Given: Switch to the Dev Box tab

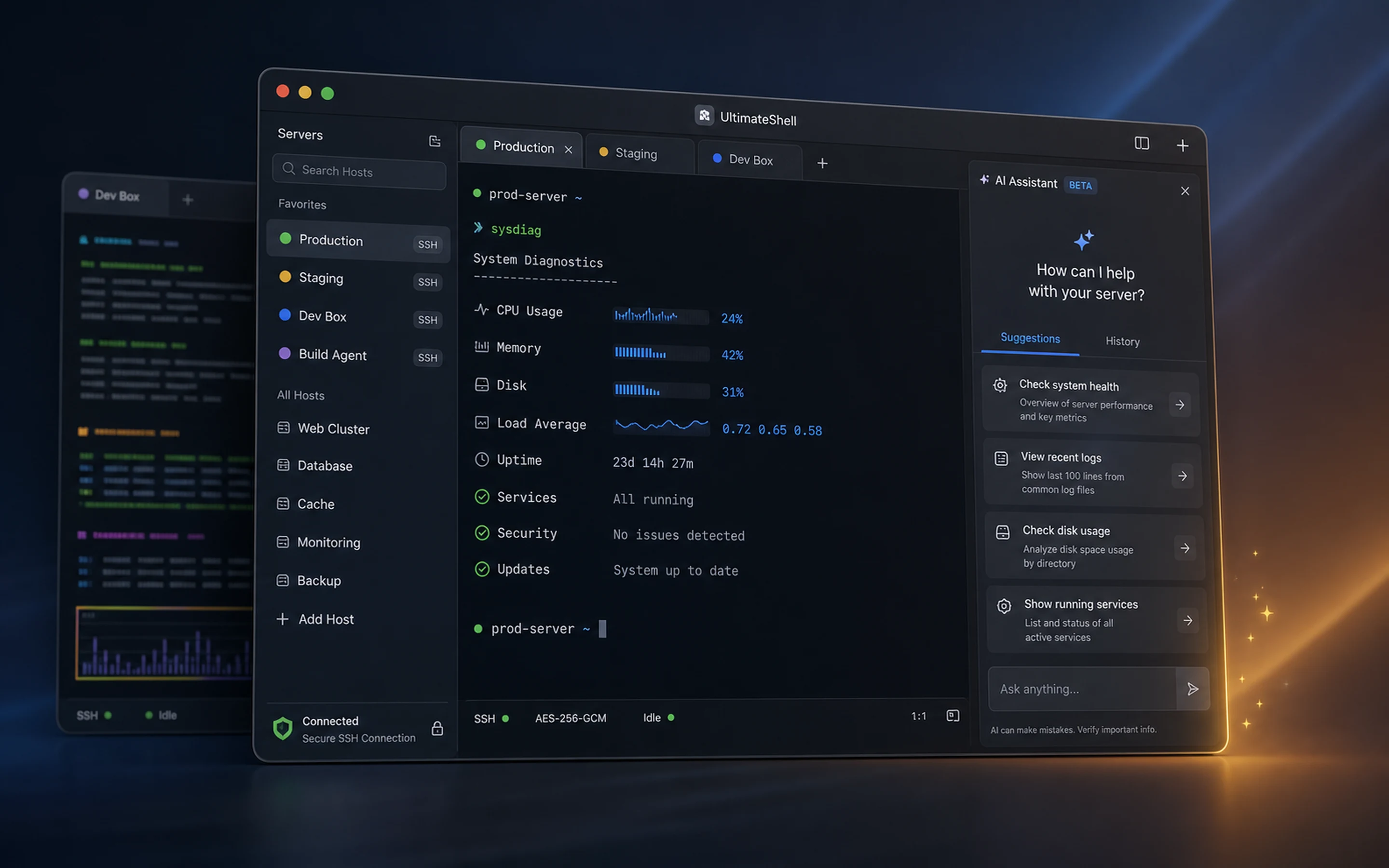Looking at the screenshot, I should coord(749,160).
